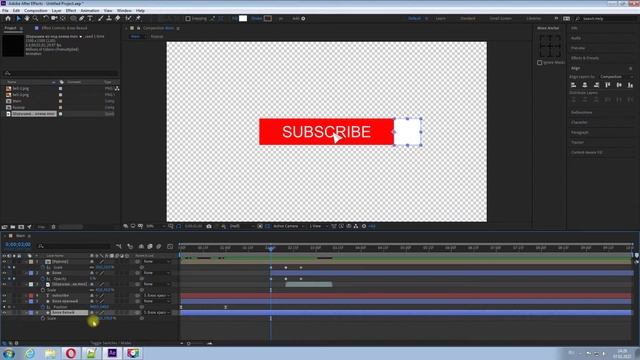640x360 pixels.
Task: Open magnification ratio dropdown in viewer
Action: click(x=156, y=226)
